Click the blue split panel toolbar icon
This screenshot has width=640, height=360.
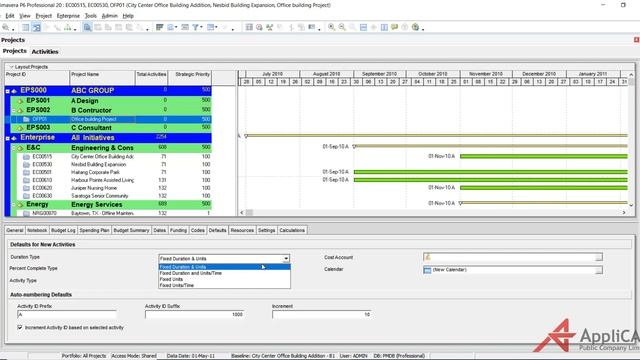click(x=384, y=27)
